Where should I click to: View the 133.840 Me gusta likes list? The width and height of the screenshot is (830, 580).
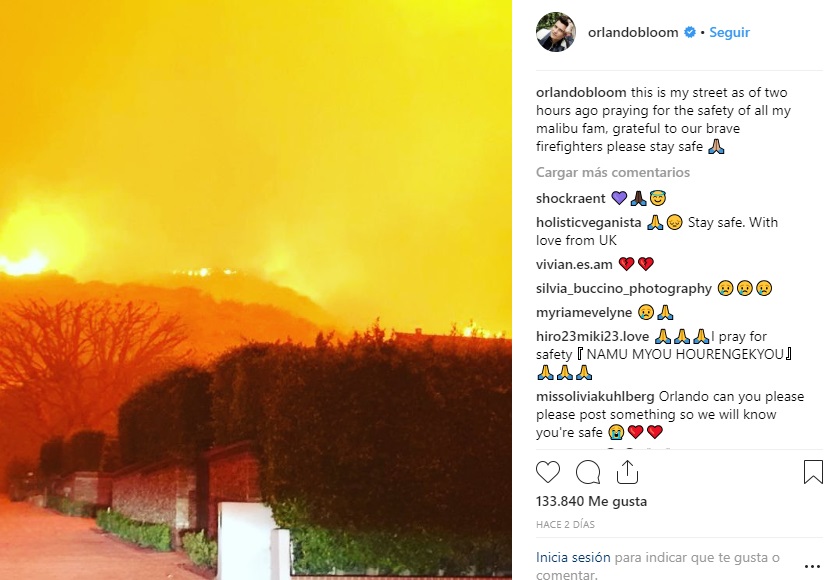591,501
